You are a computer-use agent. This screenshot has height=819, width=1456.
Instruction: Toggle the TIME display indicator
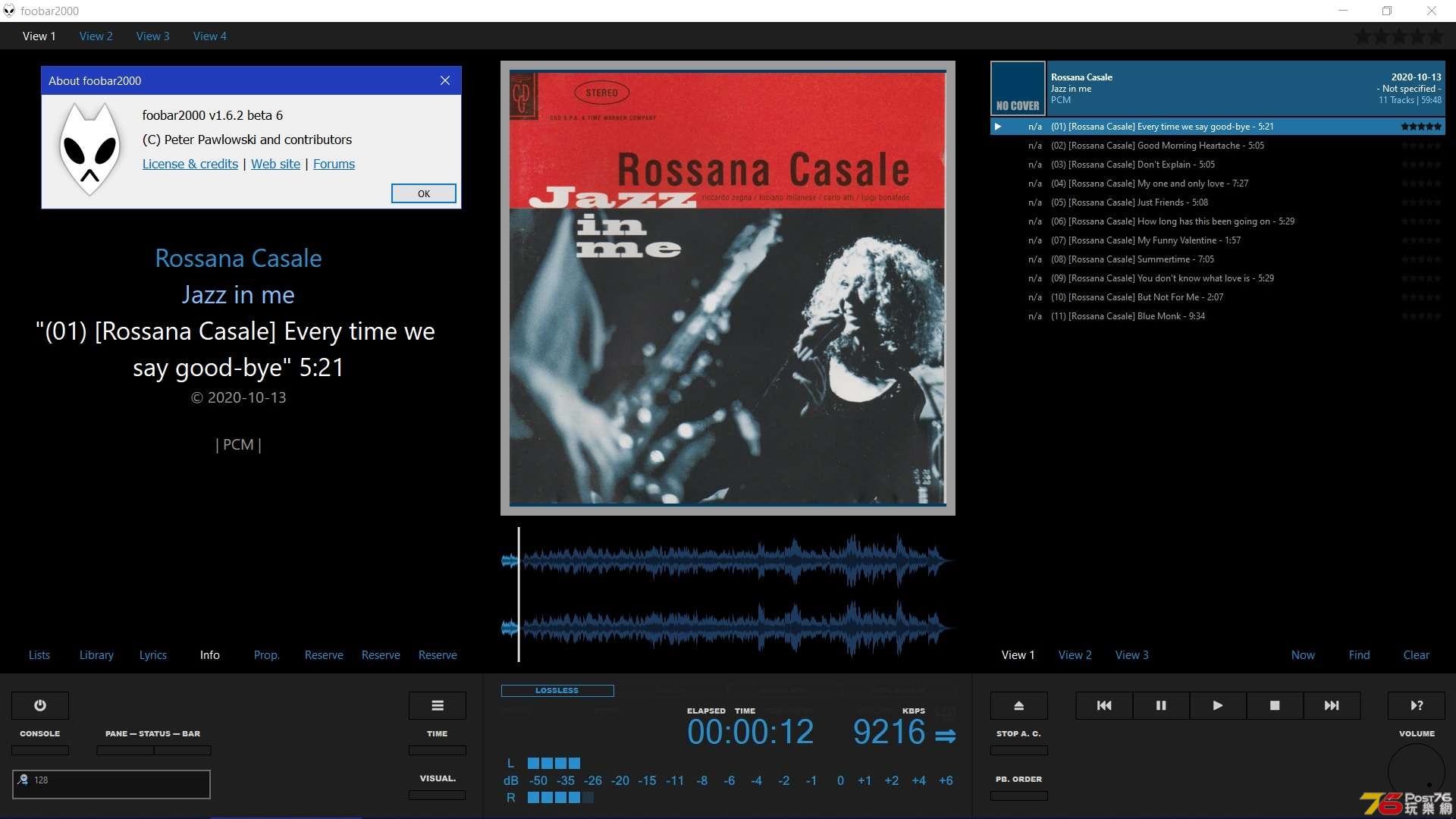click(438, 750)
